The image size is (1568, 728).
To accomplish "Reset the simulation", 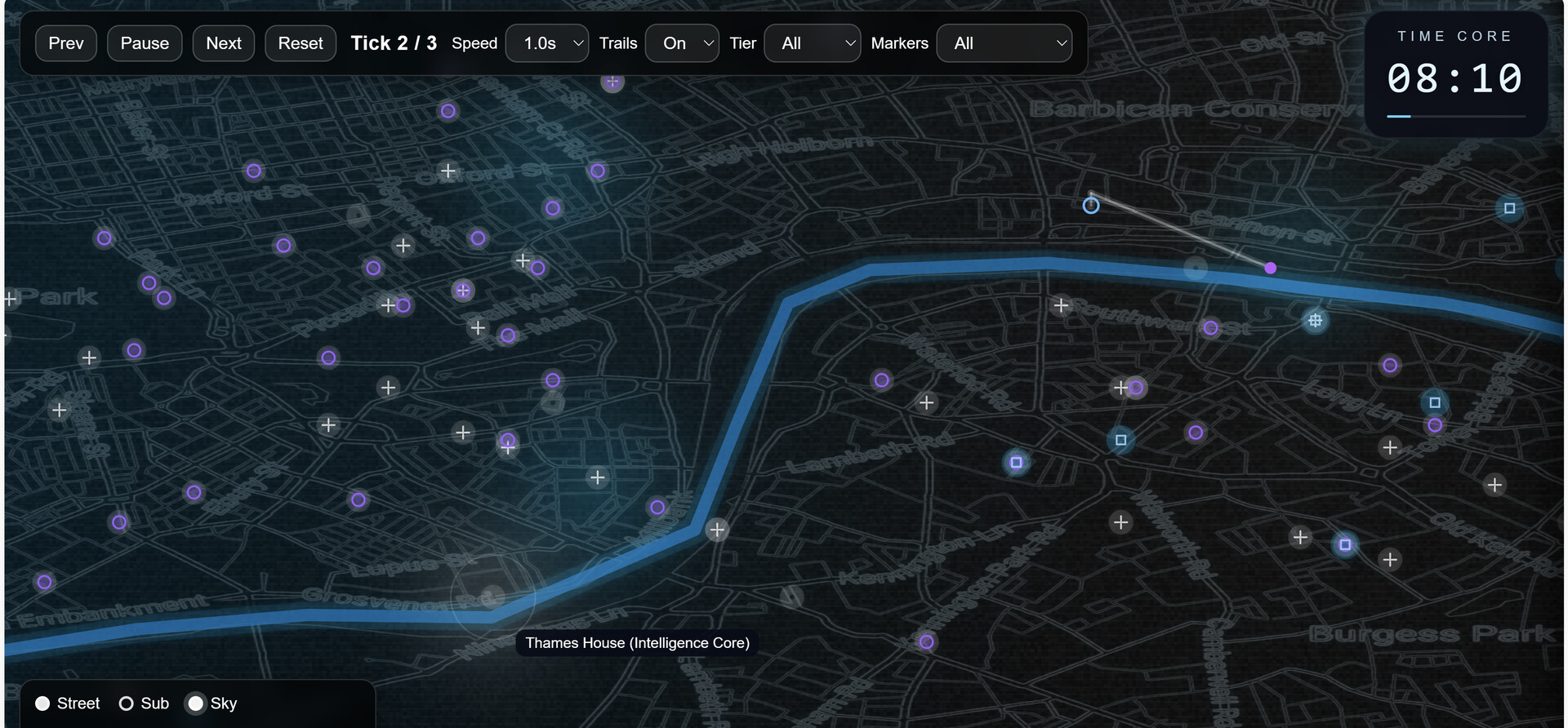I will pos(301,43).
